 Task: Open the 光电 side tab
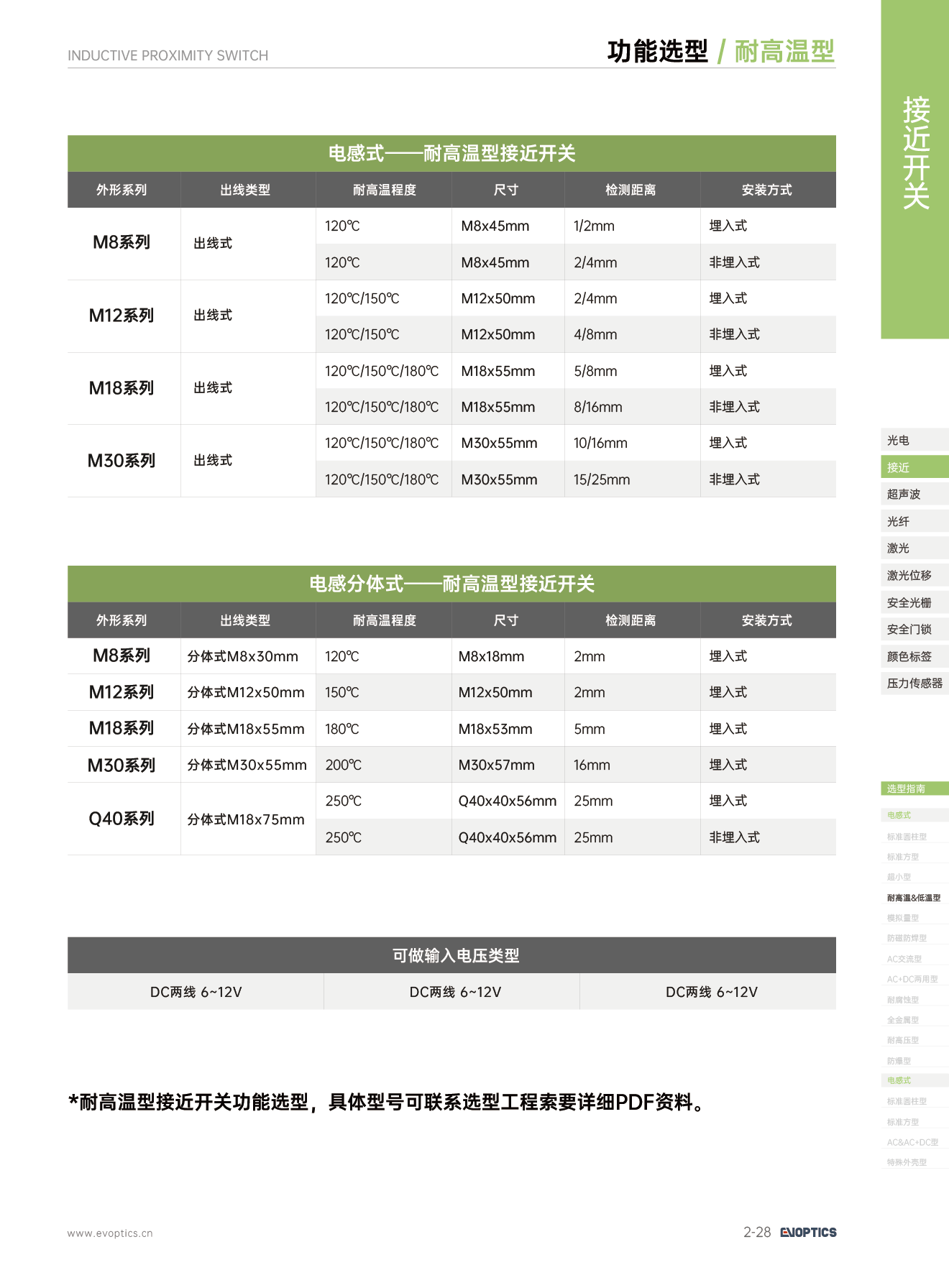click(914, 440)
